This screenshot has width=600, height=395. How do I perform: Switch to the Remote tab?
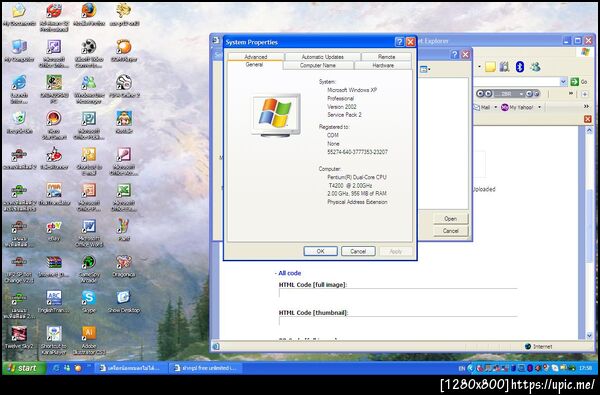click(386, 57)
